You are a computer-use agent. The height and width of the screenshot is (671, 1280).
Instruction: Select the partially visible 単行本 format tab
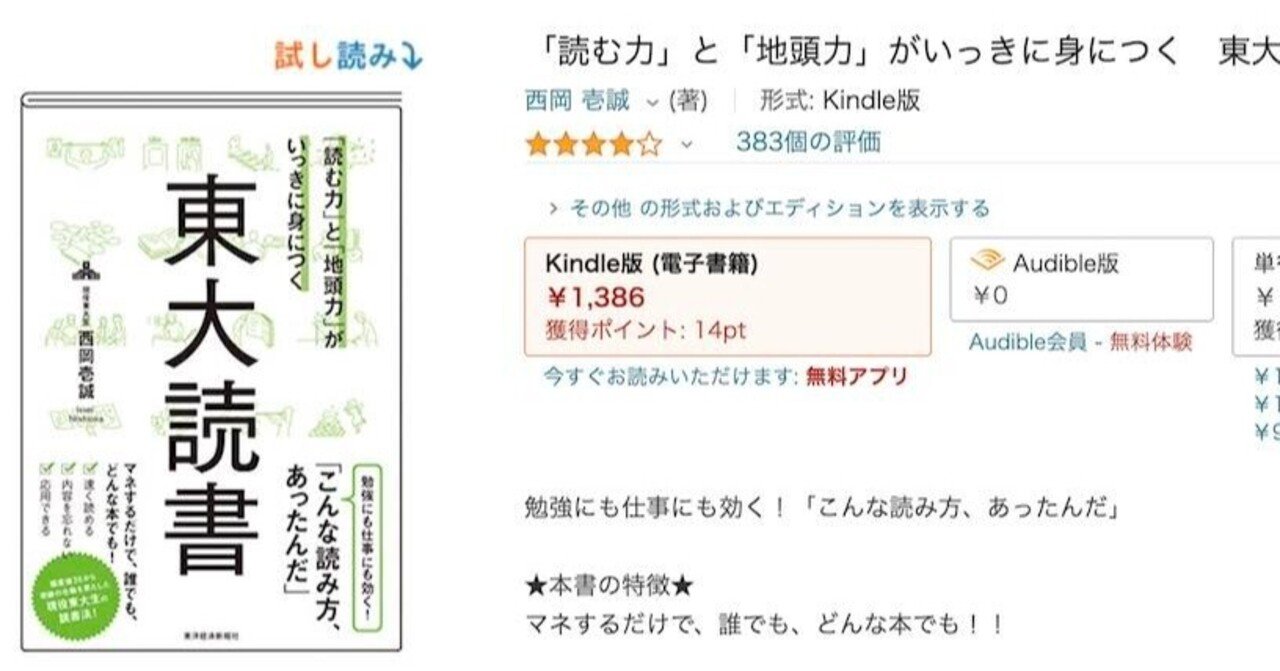point(1260,296)
